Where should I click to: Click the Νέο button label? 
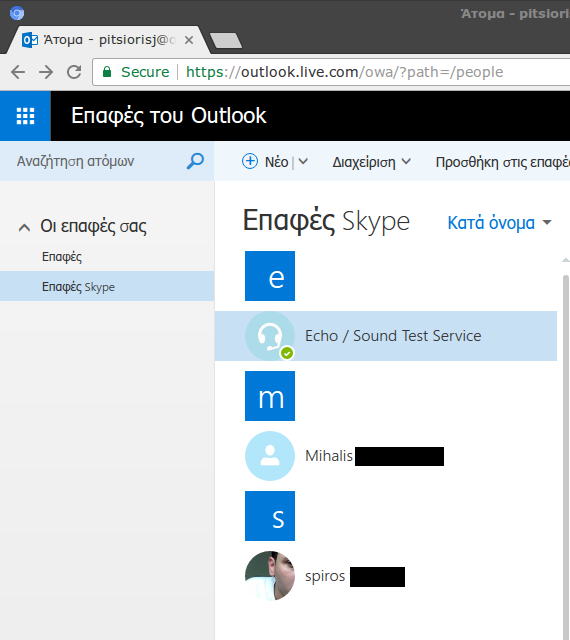(x=276, y=162)
